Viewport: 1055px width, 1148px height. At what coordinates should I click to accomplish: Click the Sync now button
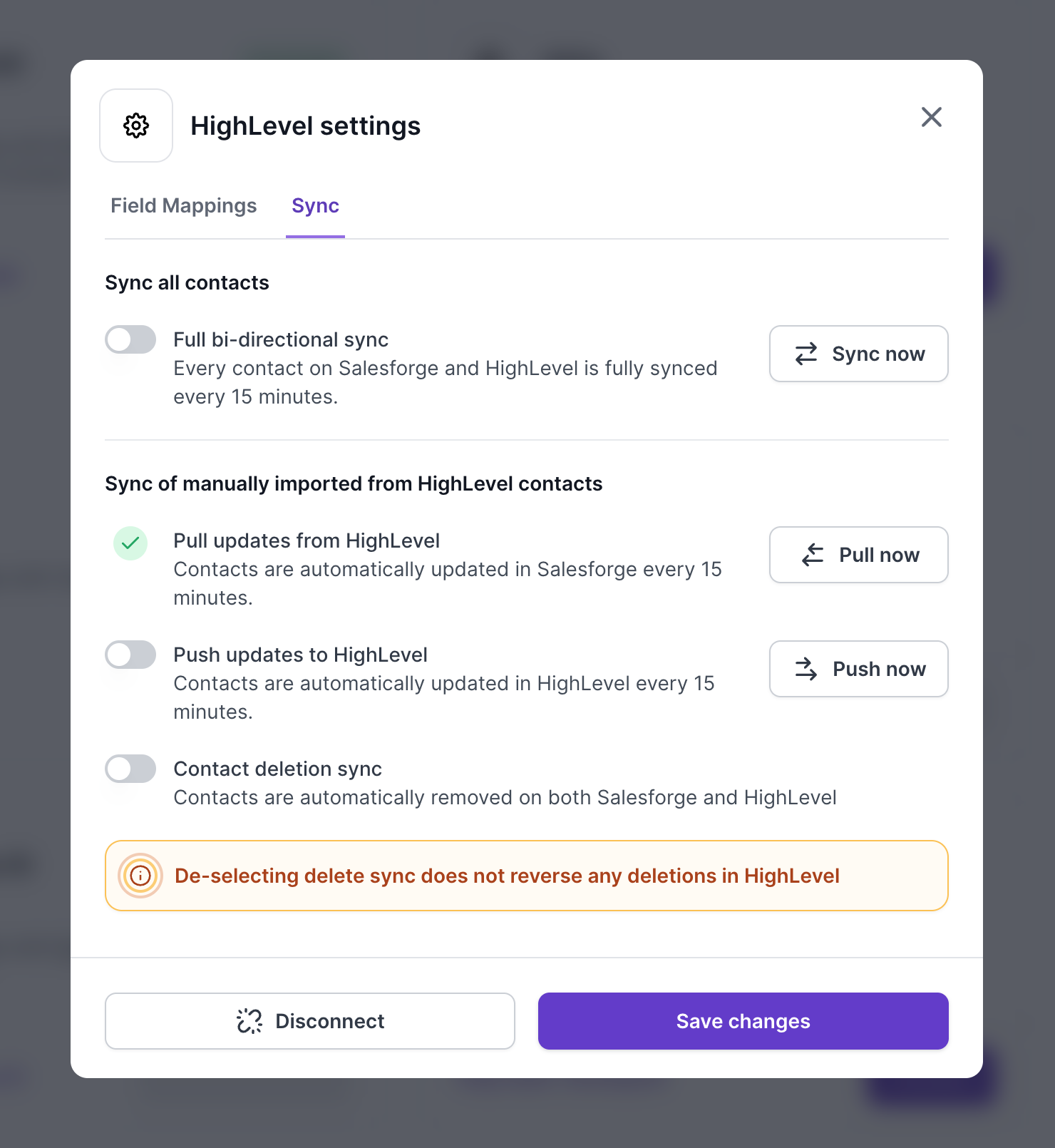(858, 354)
